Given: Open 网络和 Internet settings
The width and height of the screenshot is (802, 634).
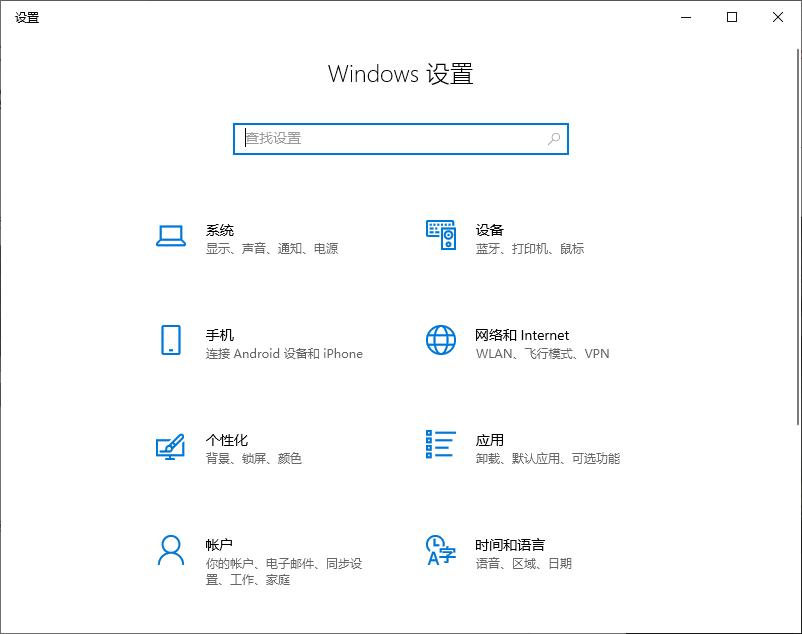Looking at the screenshot, I should tap(522, 335).
